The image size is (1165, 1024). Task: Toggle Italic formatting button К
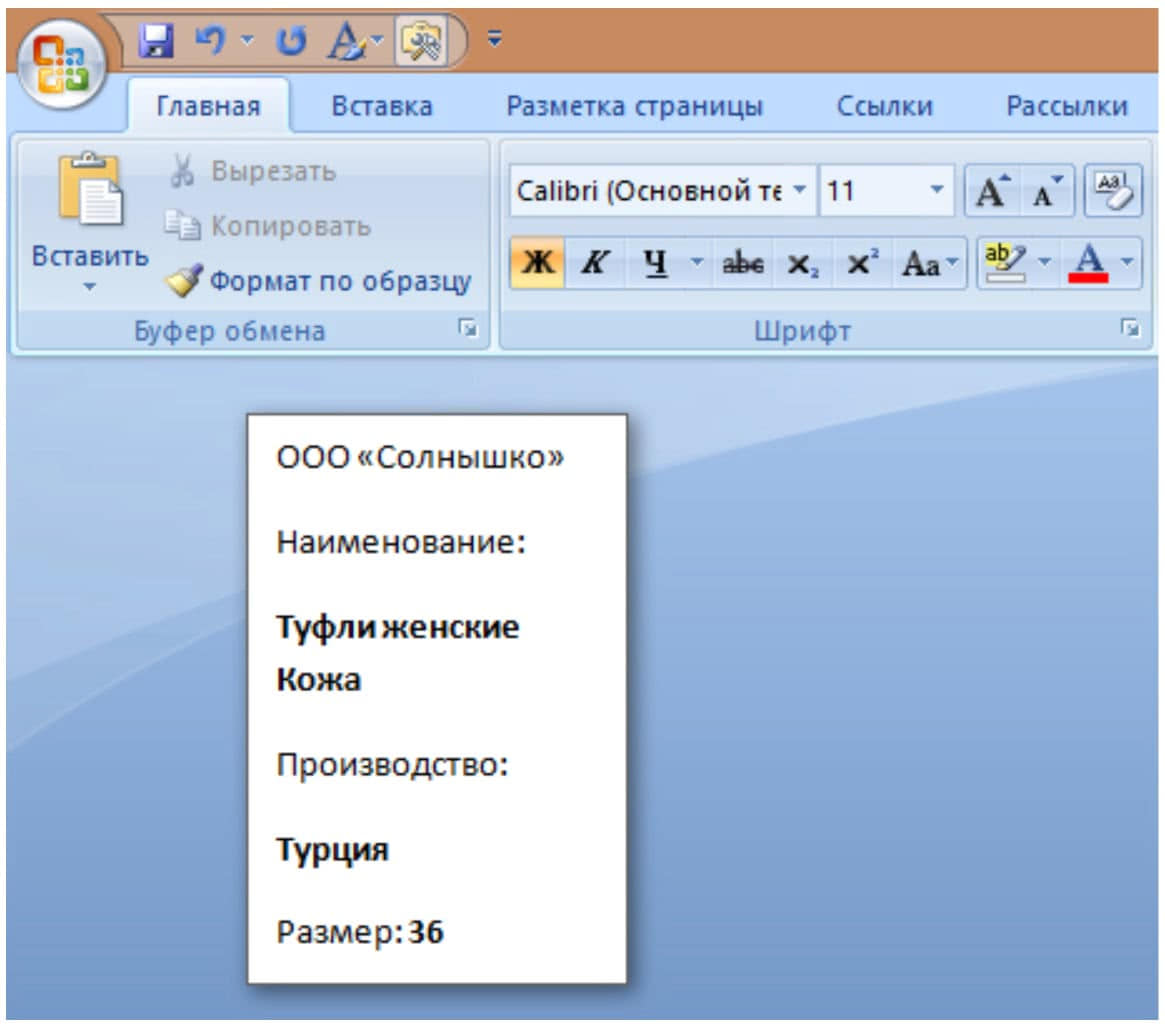click(594, 263)
